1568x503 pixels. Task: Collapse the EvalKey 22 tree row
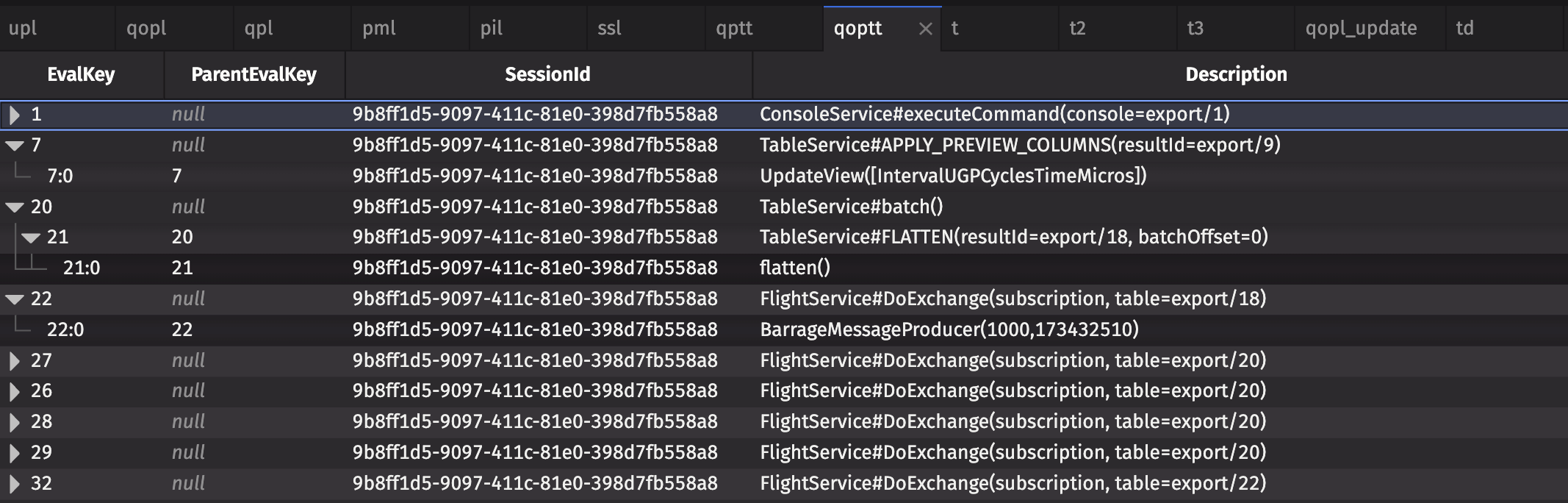tap(15, 299)
